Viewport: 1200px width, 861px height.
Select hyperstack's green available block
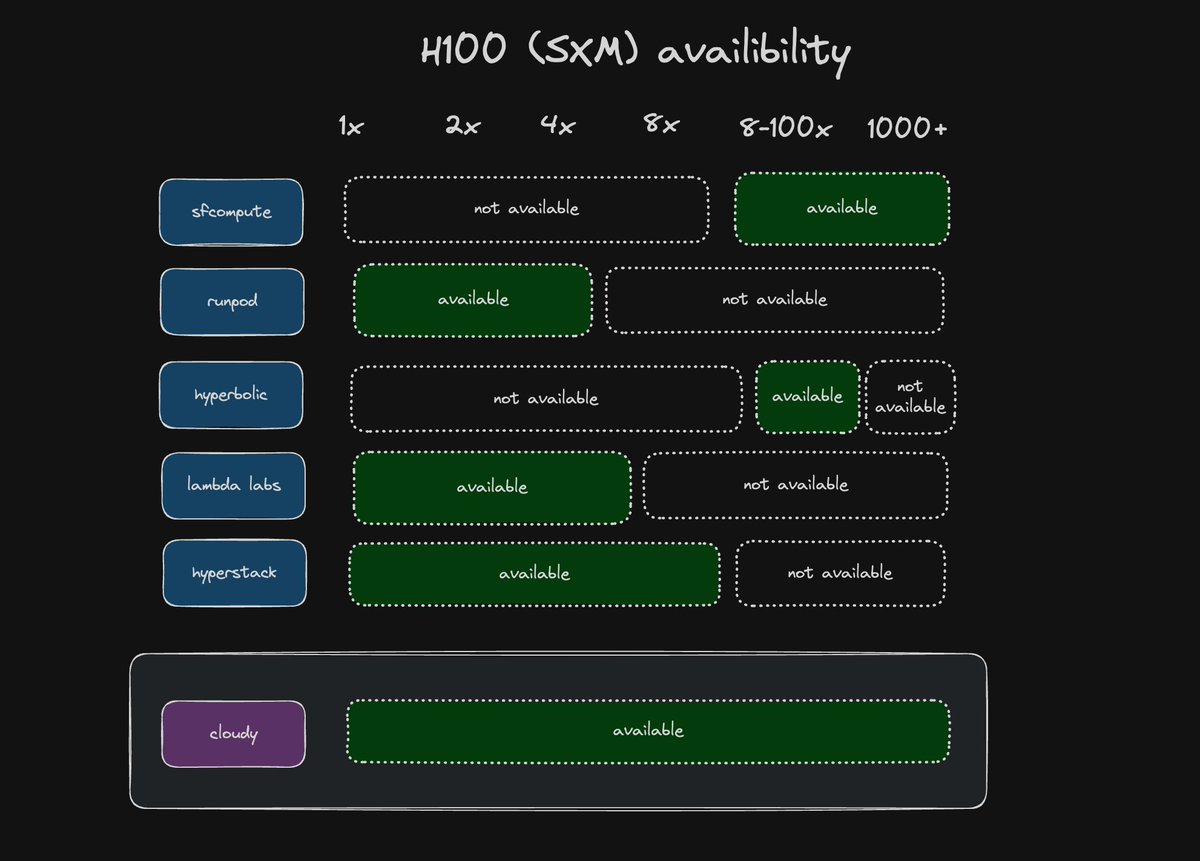534,574
